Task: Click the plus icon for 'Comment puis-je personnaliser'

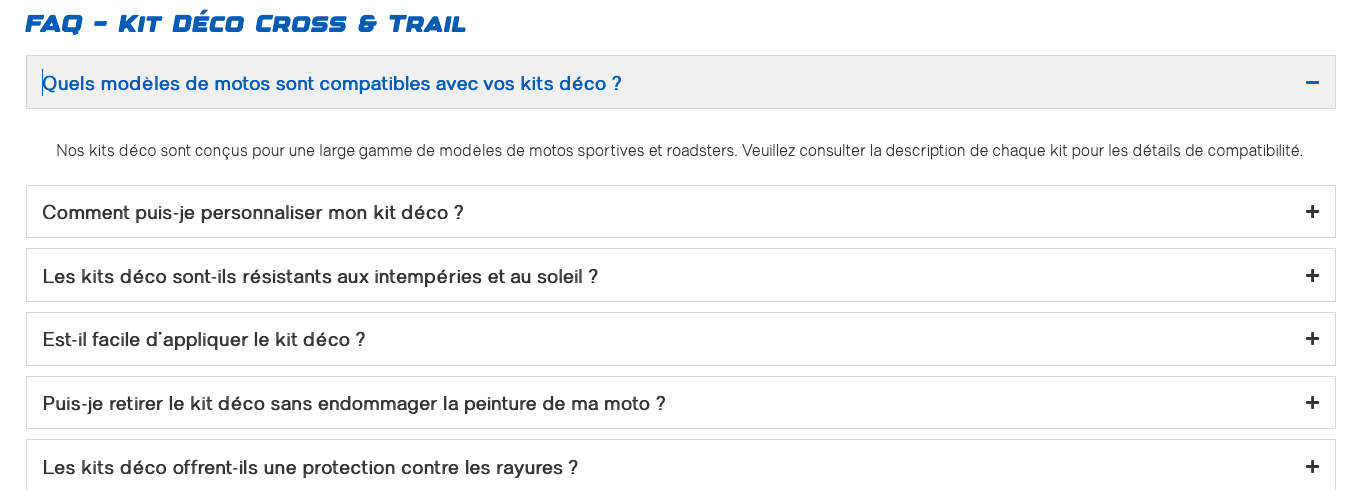Action: [x=1312, y=212]
